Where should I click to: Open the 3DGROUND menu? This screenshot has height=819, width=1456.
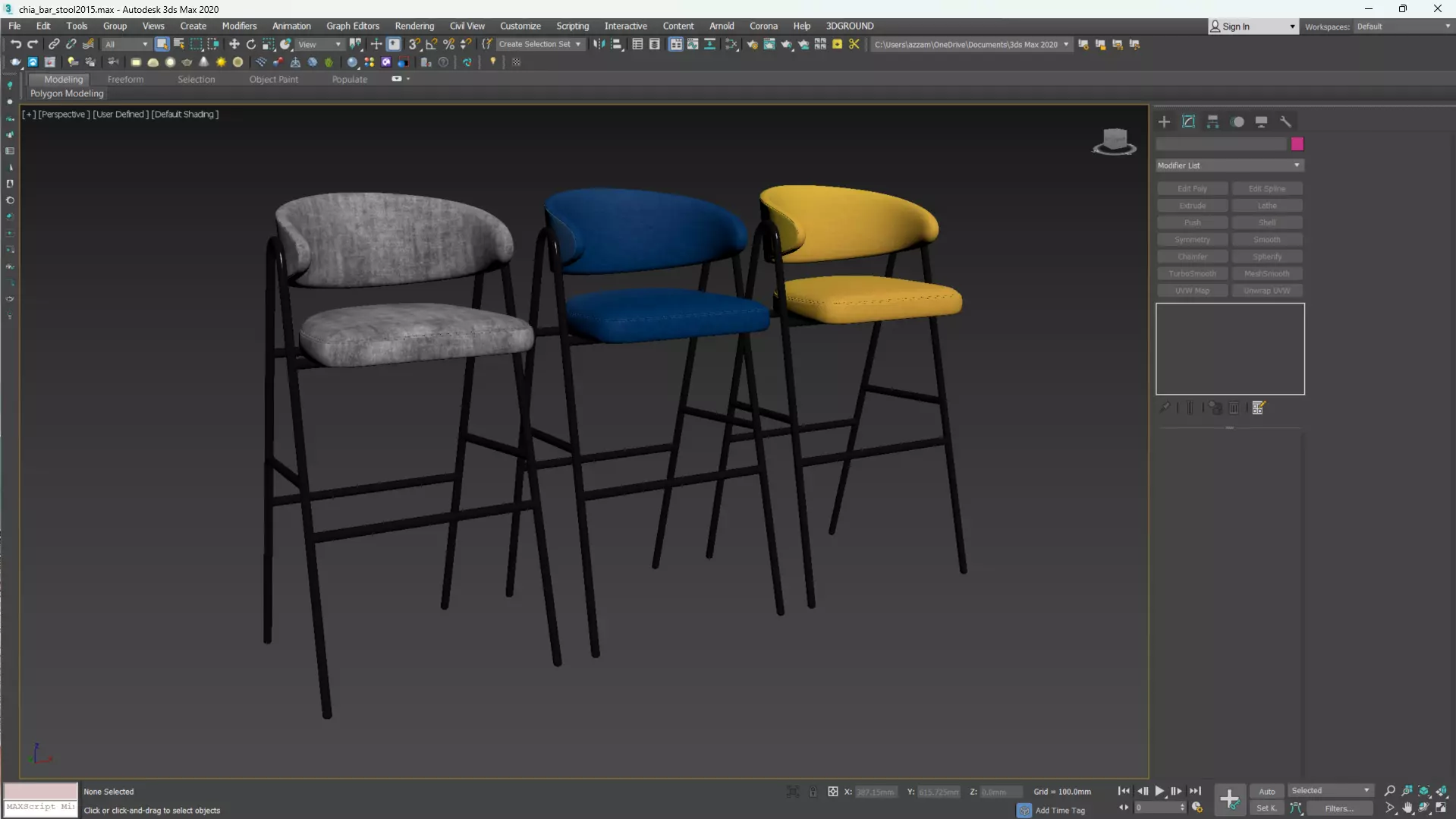[849, 26]
